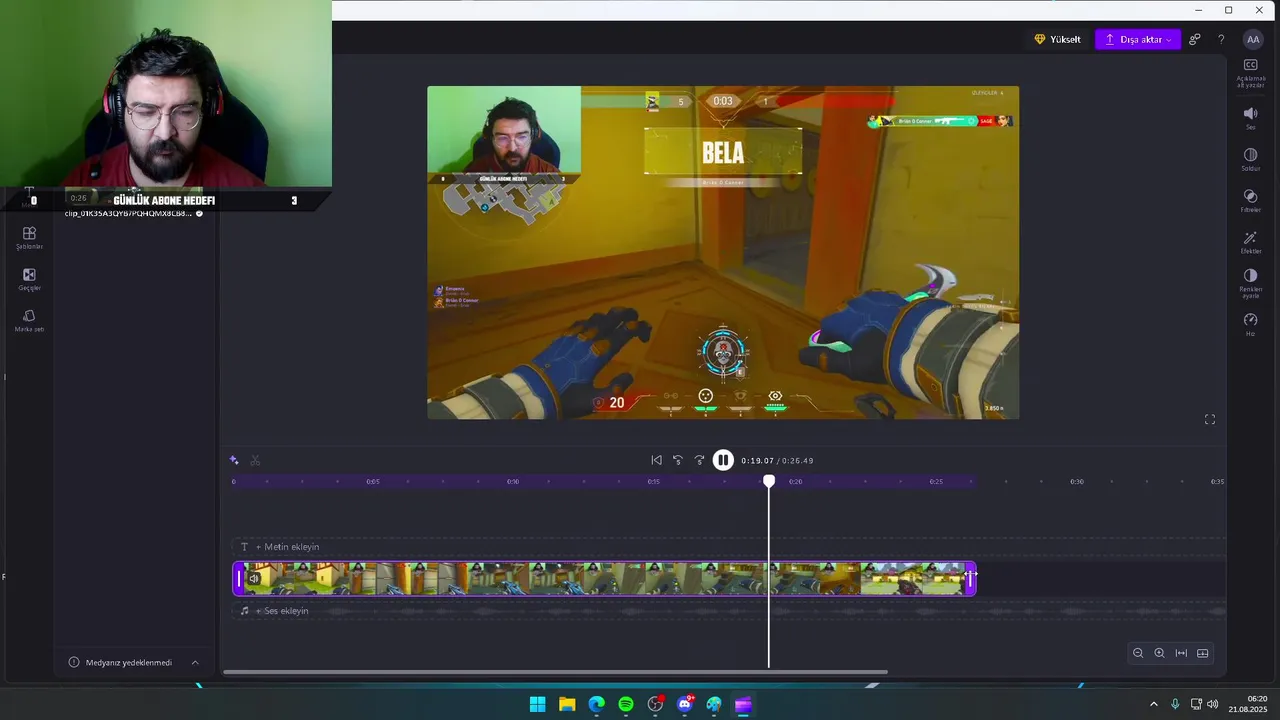Rewind five seconds
This screenshot has height=720, width=1280.
pyautogui.click(x=678, y=460)
